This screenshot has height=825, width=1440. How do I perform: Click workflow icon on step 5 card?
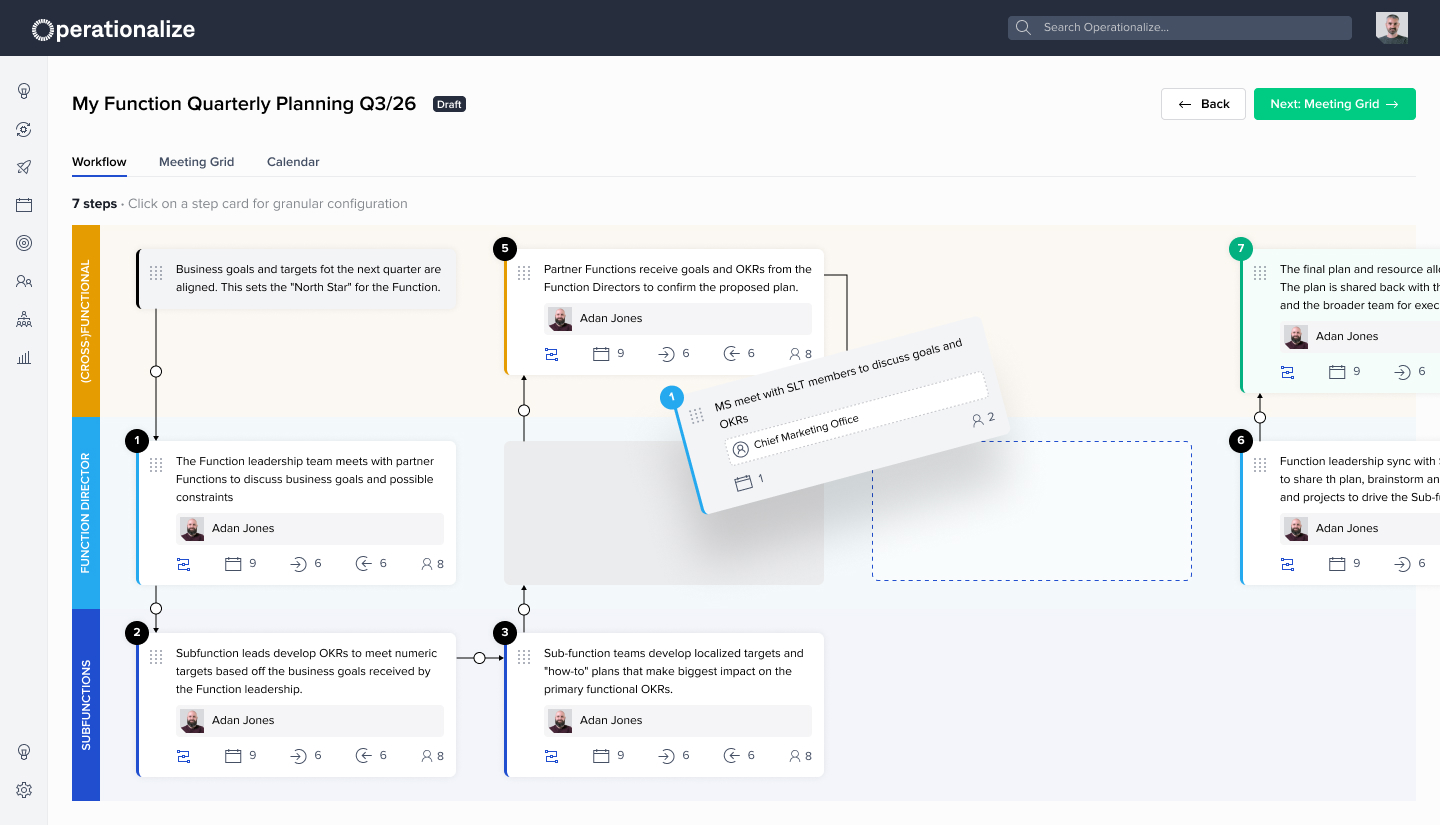point(551,354)
